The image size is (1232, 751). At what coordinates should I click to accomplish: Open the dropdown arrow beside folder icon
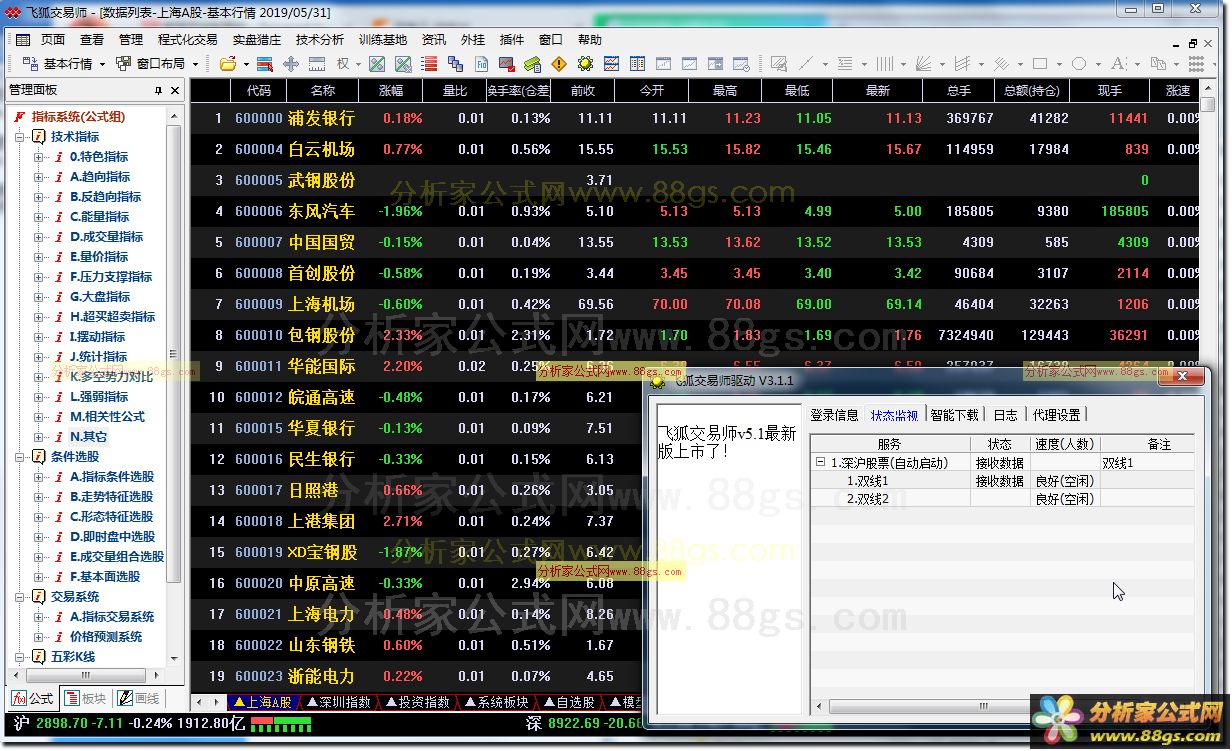pos(244,64)
